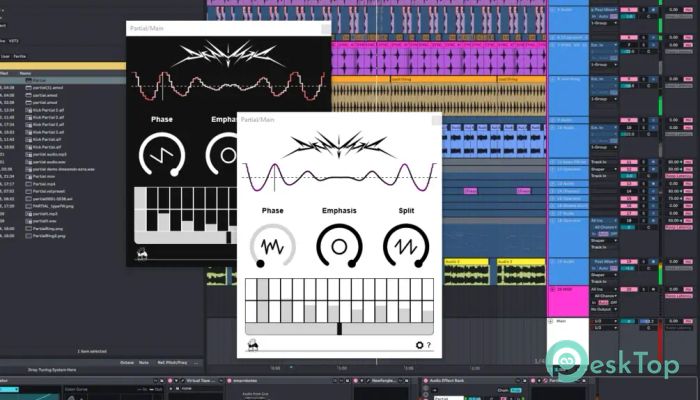
Task: Click the Phase knob in black plugin
Action: click(161, 155)
